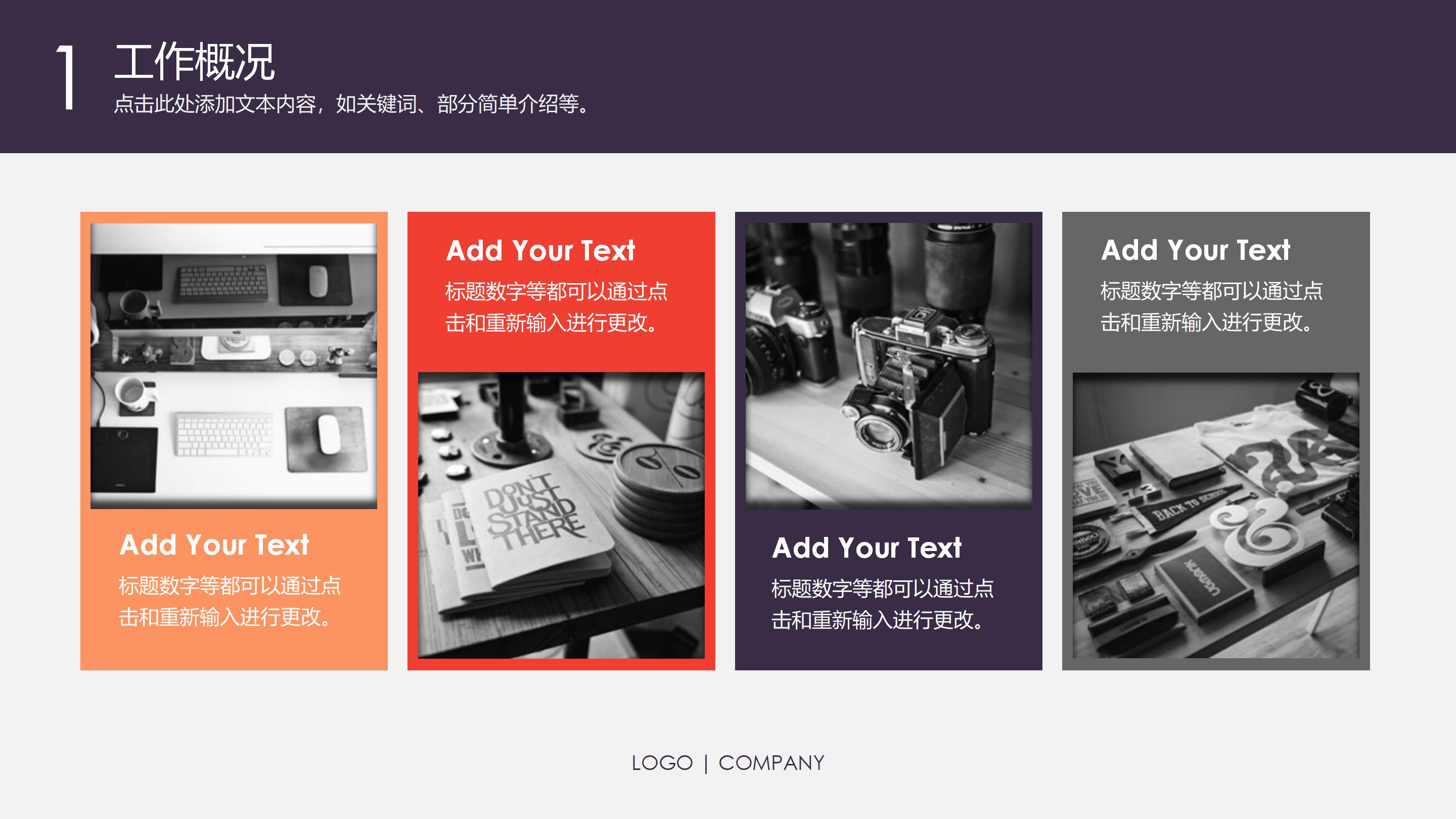Image resolution: width=1456 pixels, height=819 pixels.
Task: Click 'Add Your Text' heading on gray card
Action: [1196, 250]
